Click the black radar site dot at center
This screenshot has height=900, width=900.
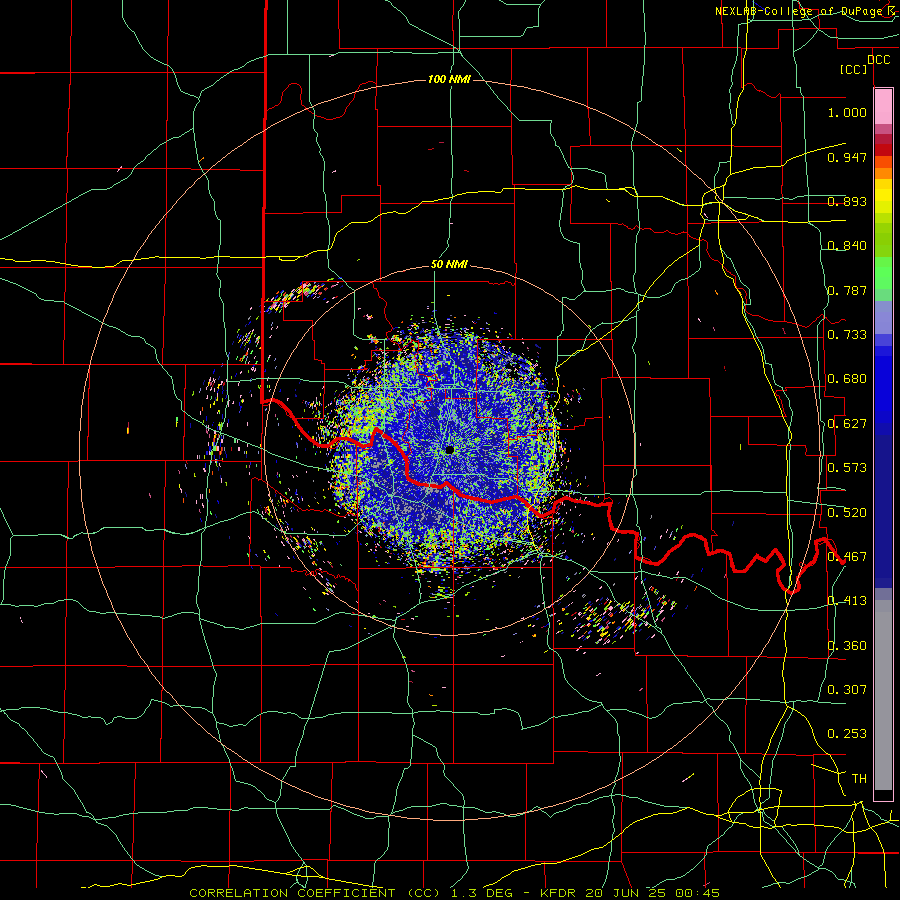pyautogui.click(x=449, y=450)
